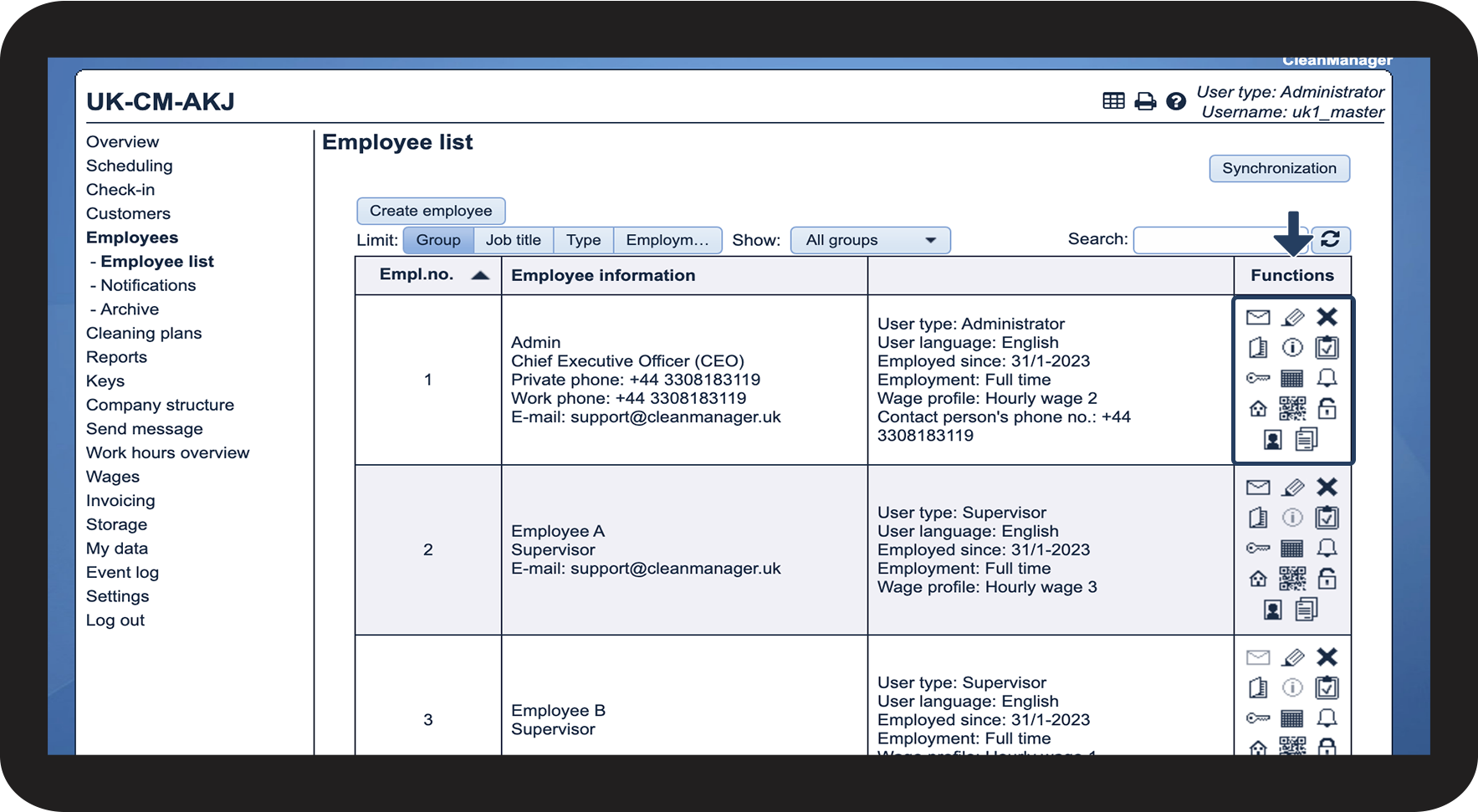Open Notifications under Employees in the sidebar
Viewport: 1478px width, 812px height.
coord(148,285)
